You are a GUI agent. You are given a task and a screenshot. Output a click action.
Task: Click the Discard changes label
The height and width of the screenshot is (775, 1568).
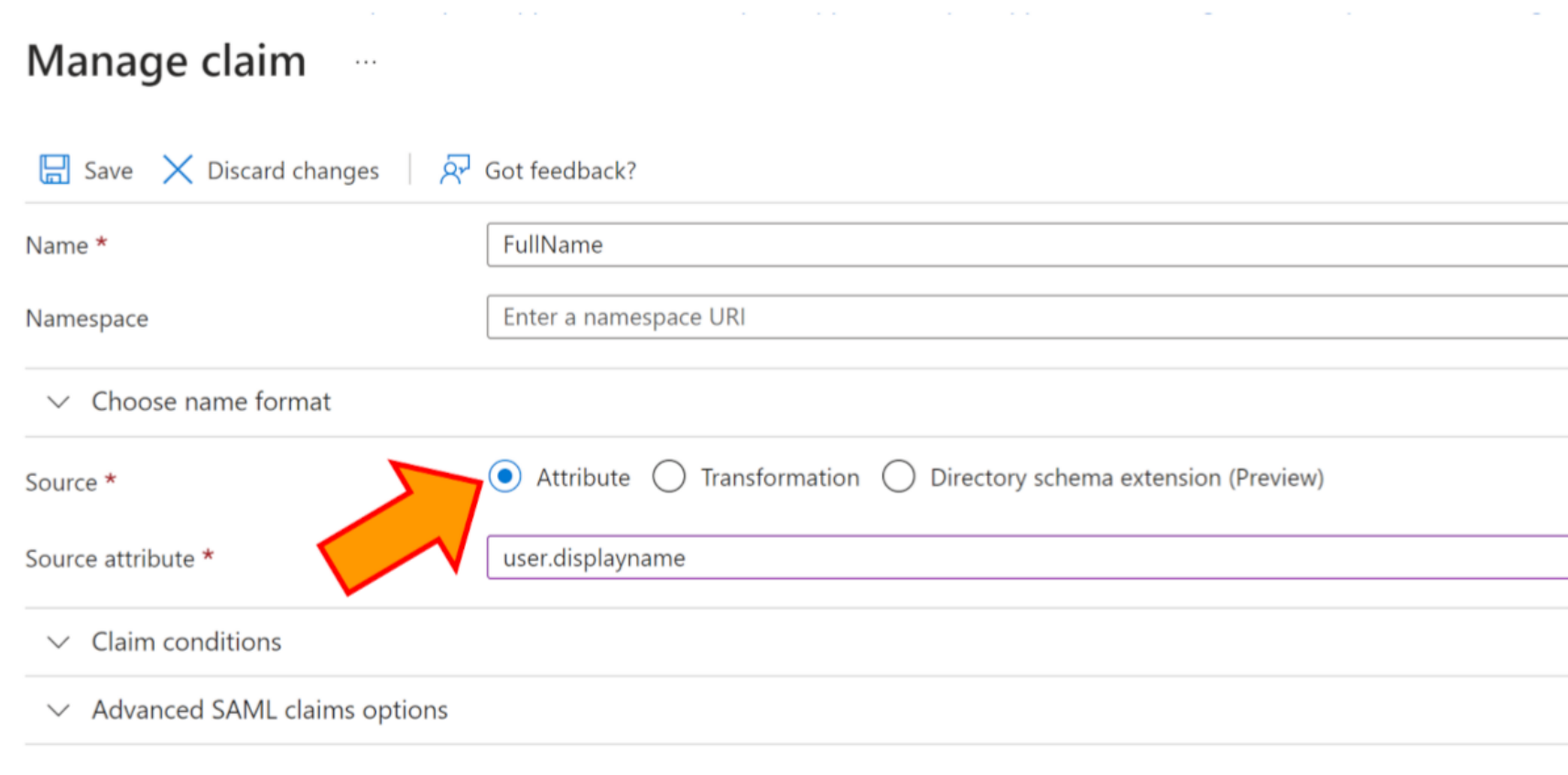click(293, 171)
